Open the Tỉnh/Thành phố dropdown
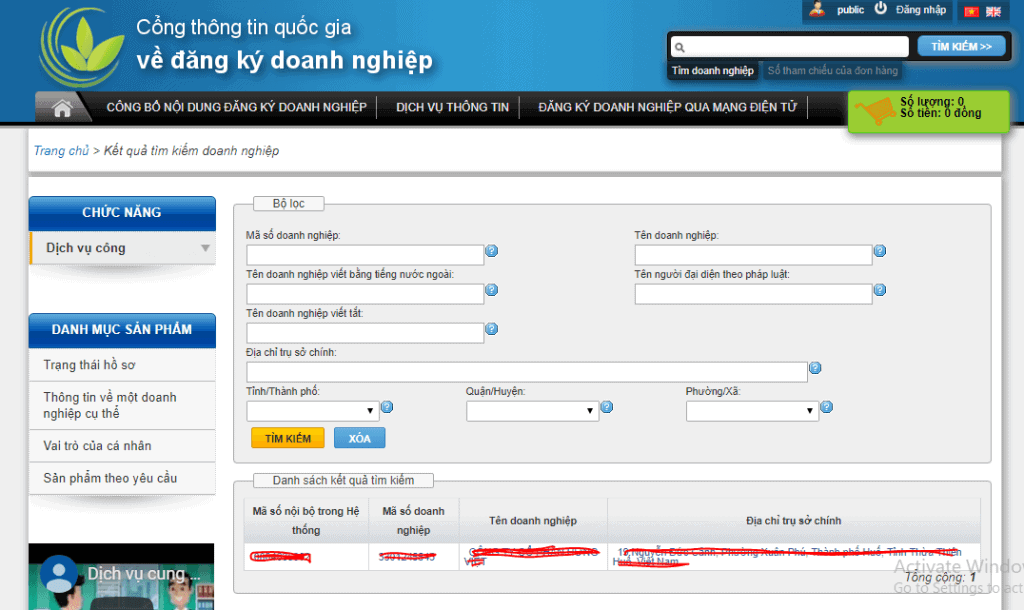 coord(313,411)
